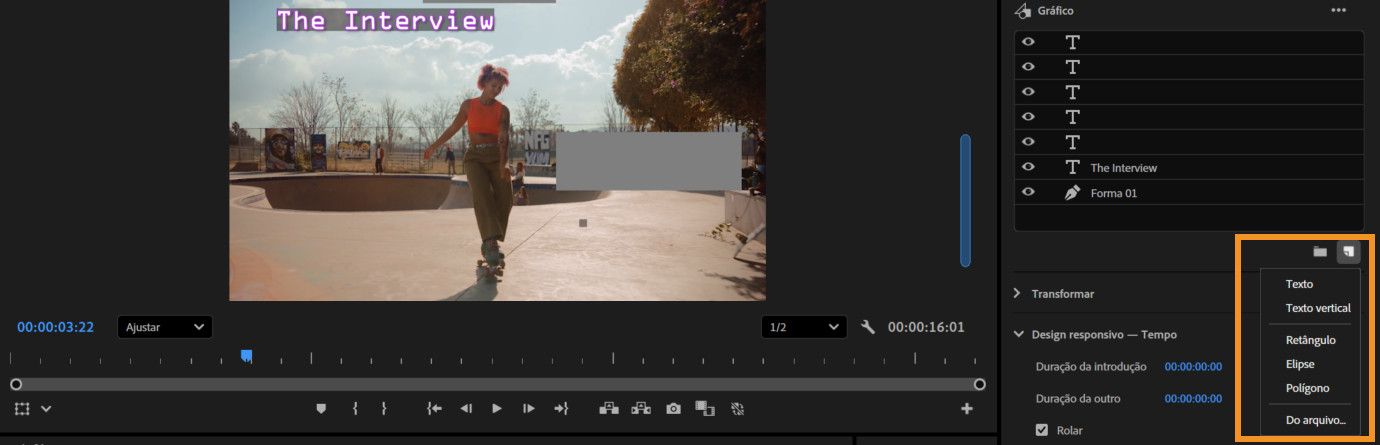Click the T icon of The Interview layer
The image size is (1380, 445).
point(1072,167)
